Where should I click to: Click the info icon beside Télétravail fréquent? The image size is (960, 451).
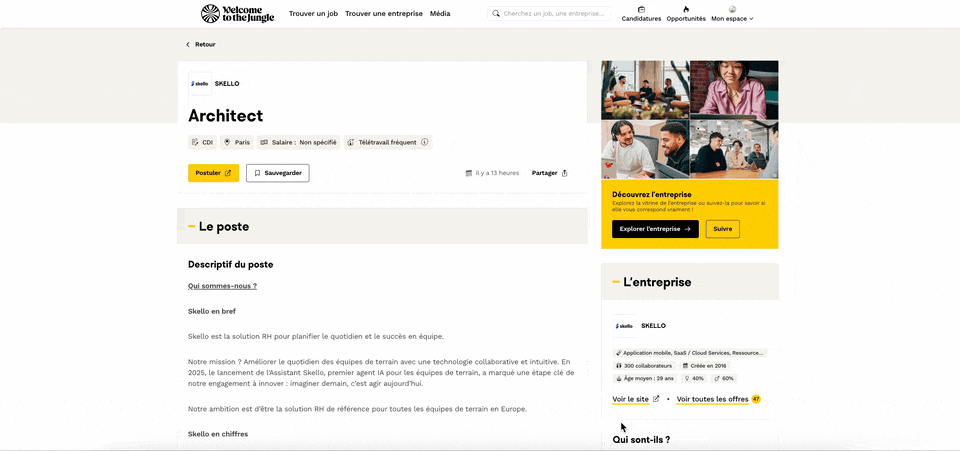pyautogui.click(x=424, y=143)
